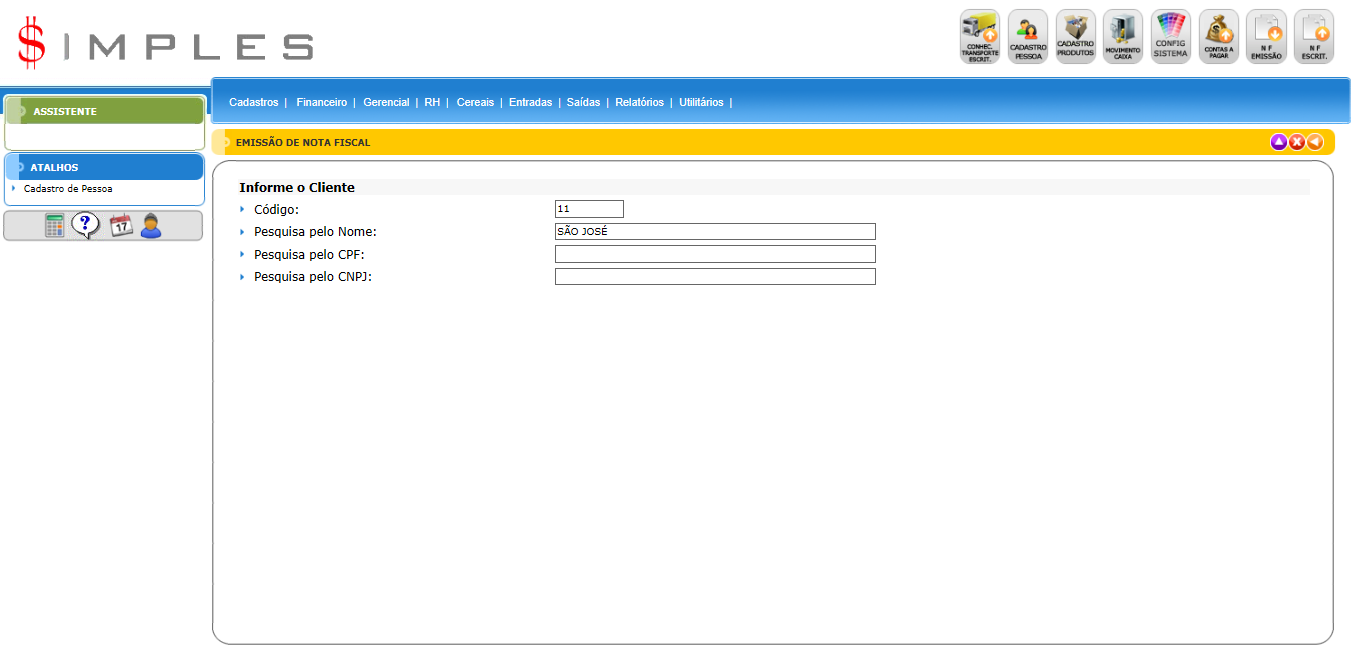Collapse panel with purple up arrow
This screenshot has width=1351, height=649.
(x=1278, y=142)
